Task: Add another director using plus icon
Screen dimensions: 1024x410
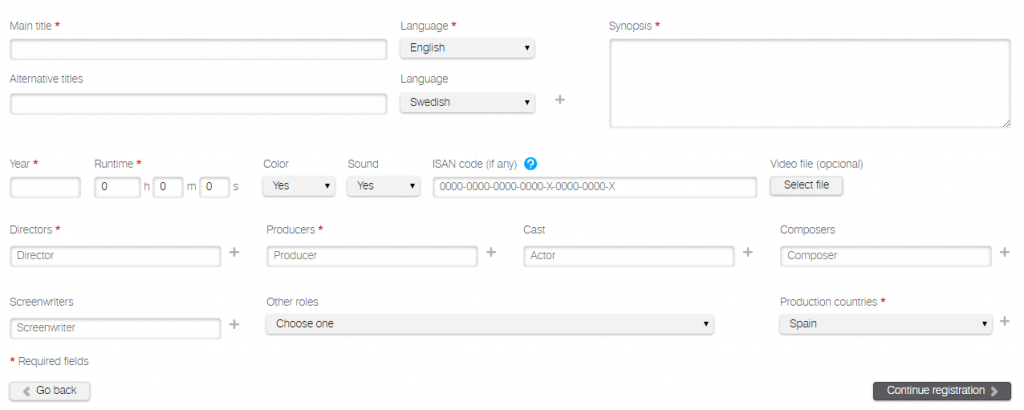Action: [235, 253]
